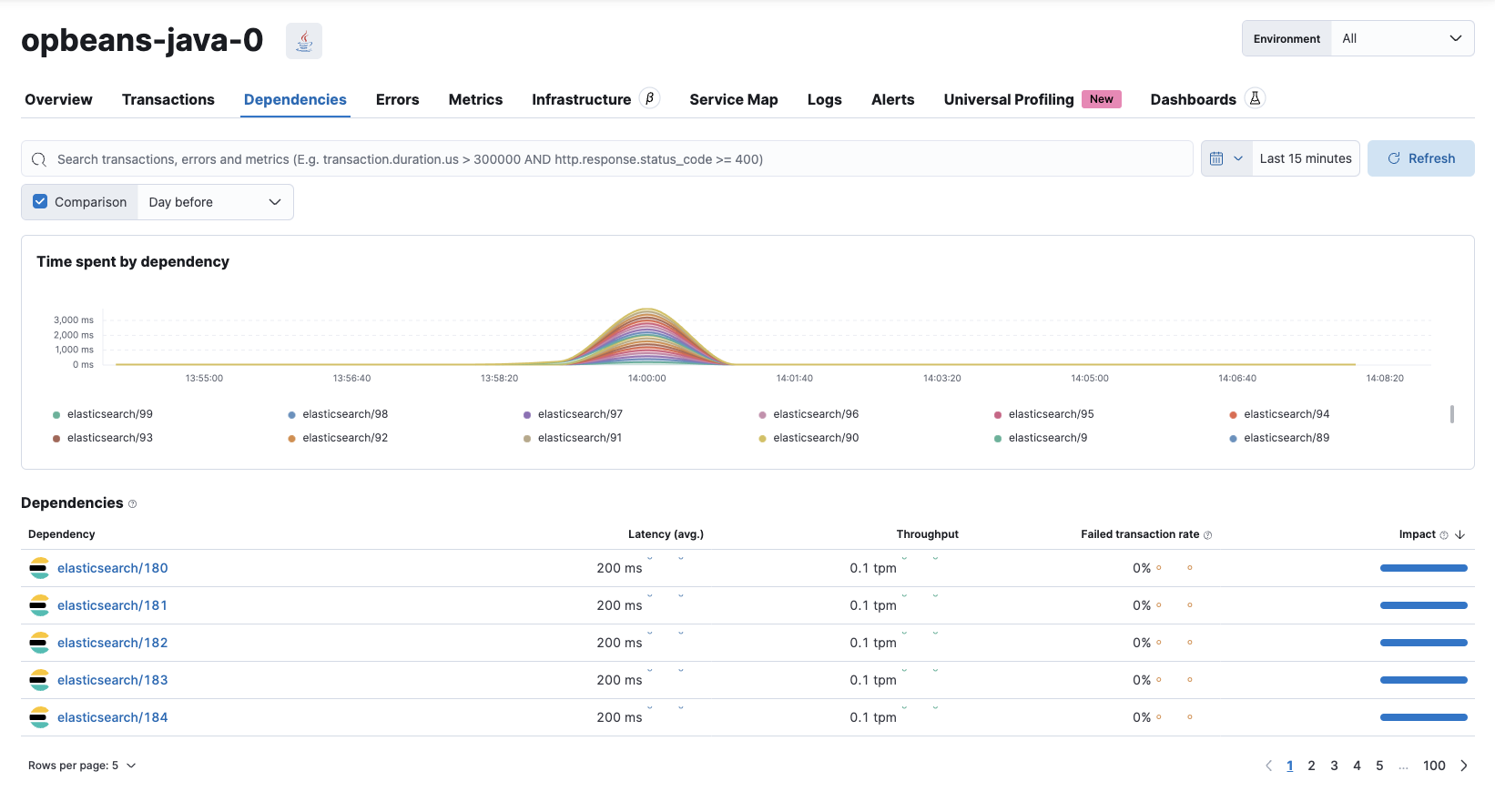Switch to the Transactions tab
Screen dimensions: 1495x812
point(168,99)
